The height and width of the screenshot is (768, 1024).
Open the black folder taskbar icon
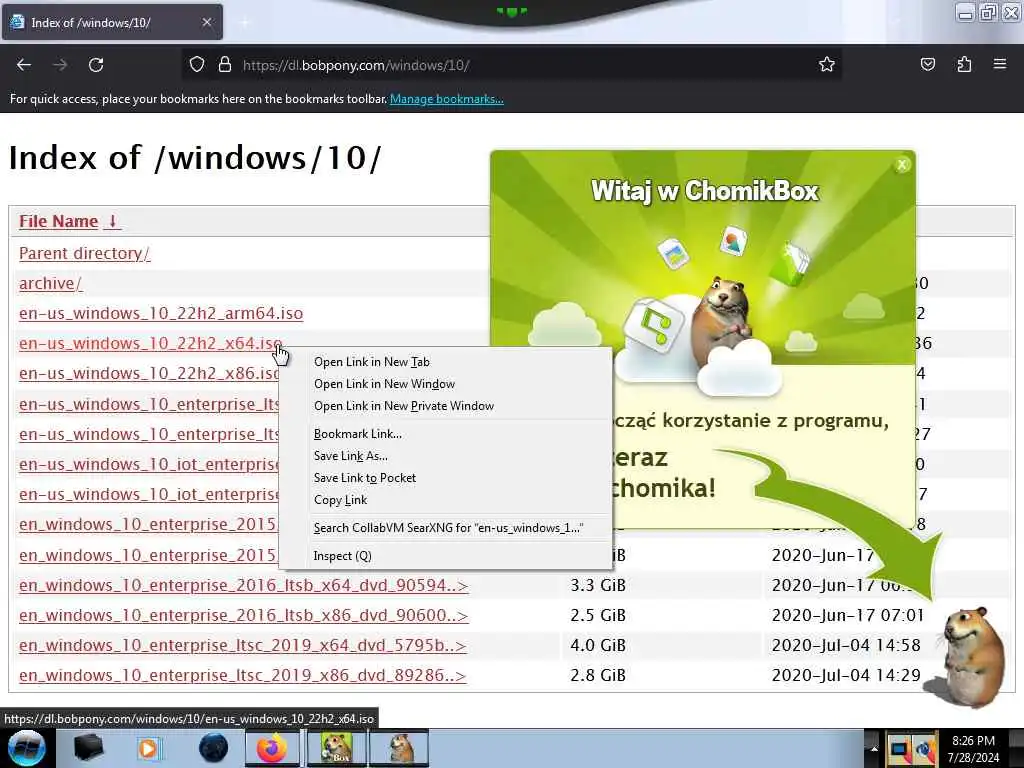pos(88,748)
